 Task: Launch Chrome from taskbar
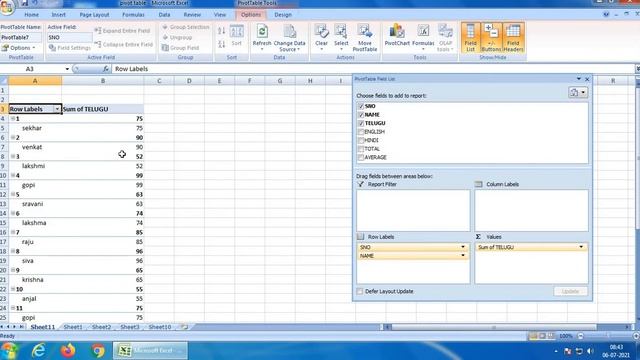click(98, 351)
